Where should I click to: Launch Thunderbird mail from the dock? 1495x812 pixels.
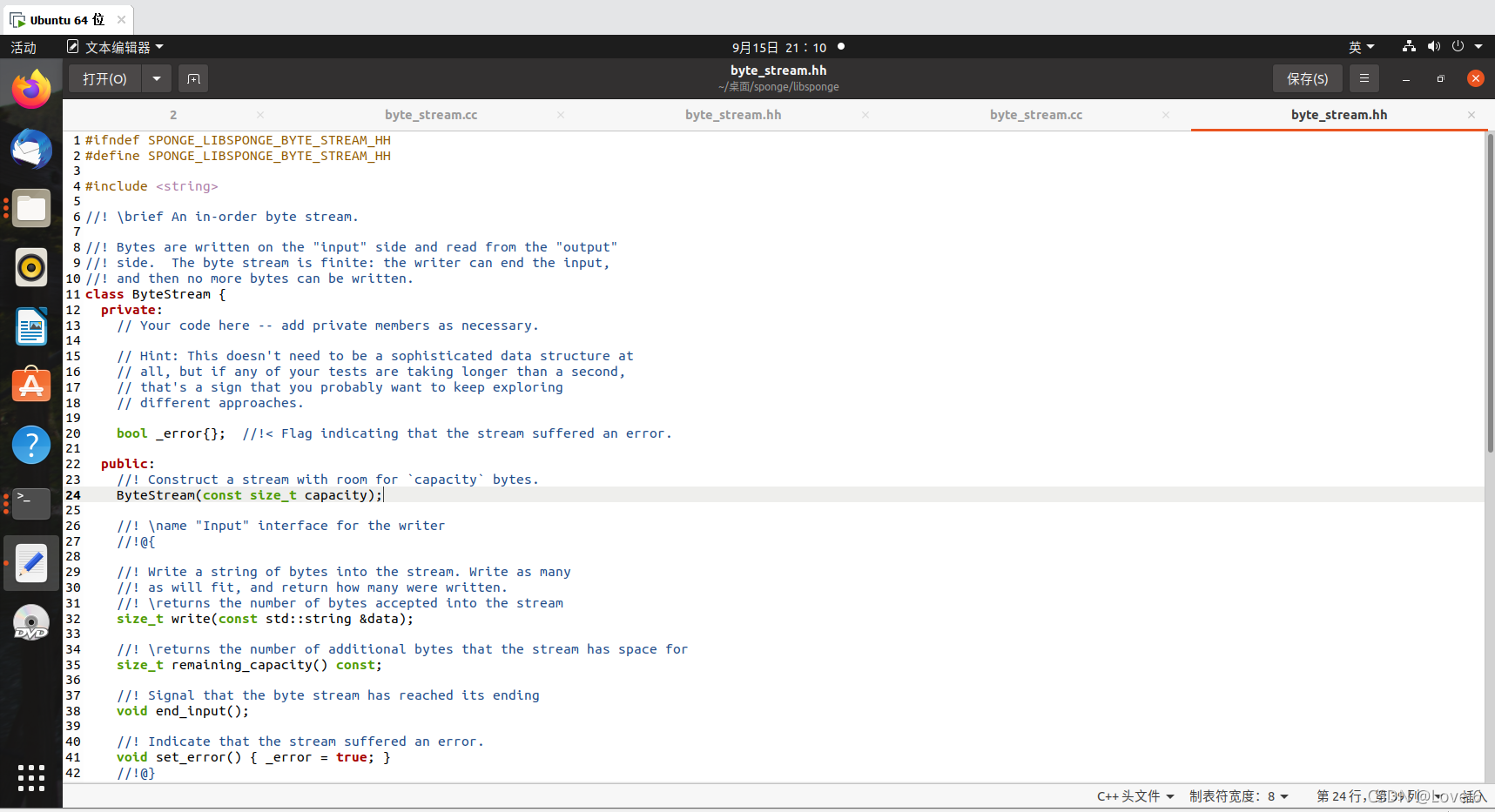(x=31, y=149)
